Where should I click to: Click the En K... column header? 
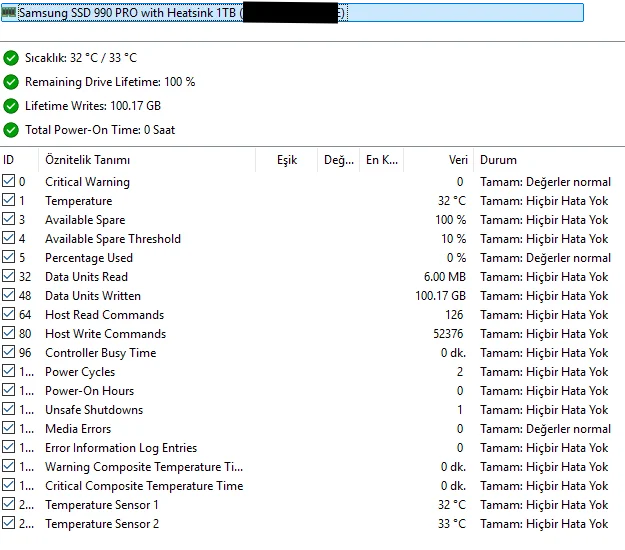pyautogui.click(x=382, y=160)
